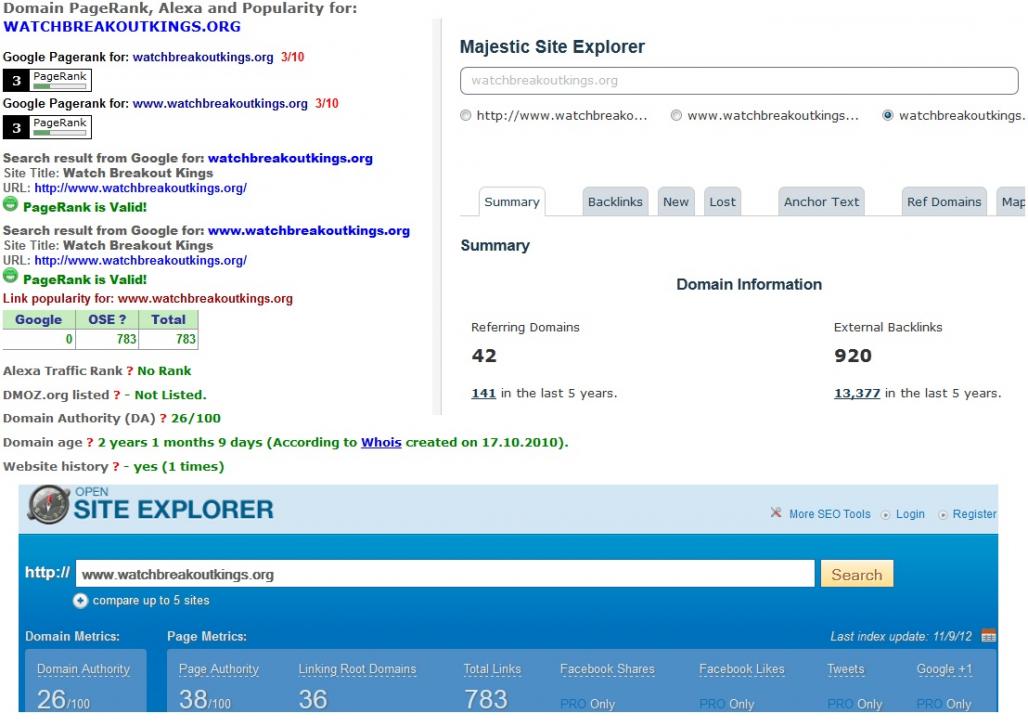This screenshot has width=1028, height=726.
Task: Click the Linking Root Domains metric label
Action: pyautogui.click(x=357, y=669)
